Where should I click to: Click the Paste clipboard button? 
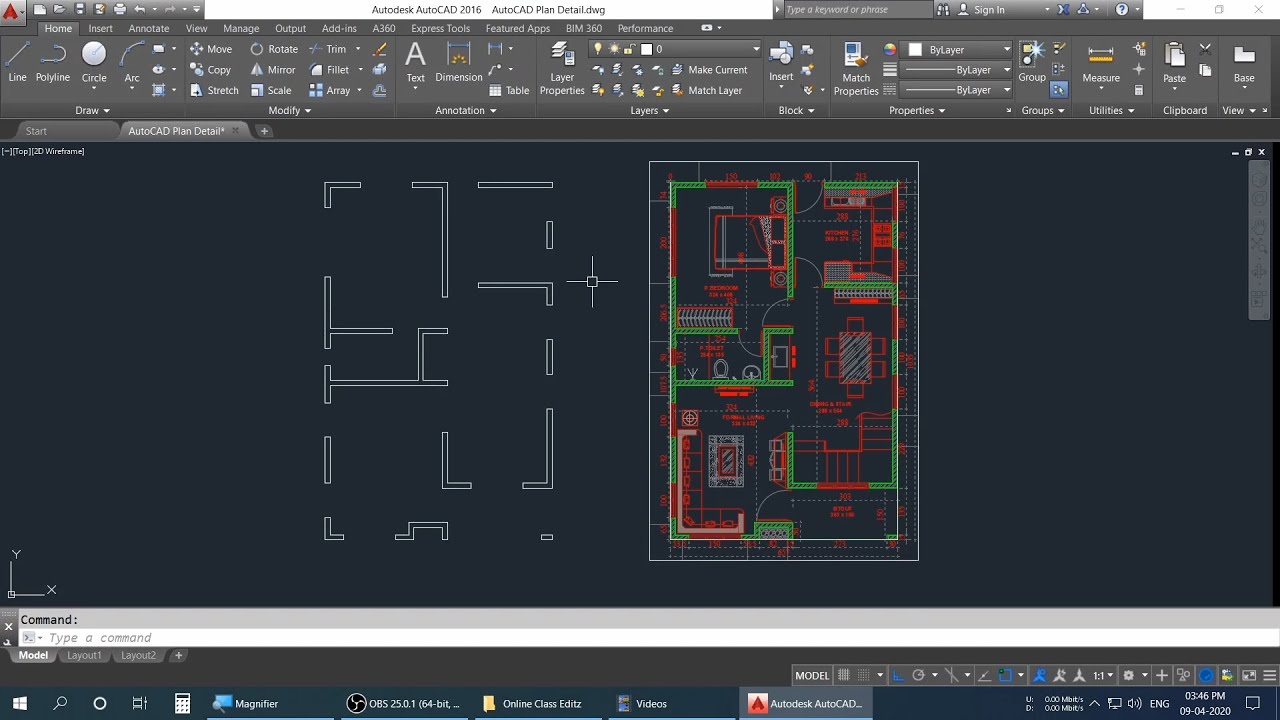(1174, 63)
